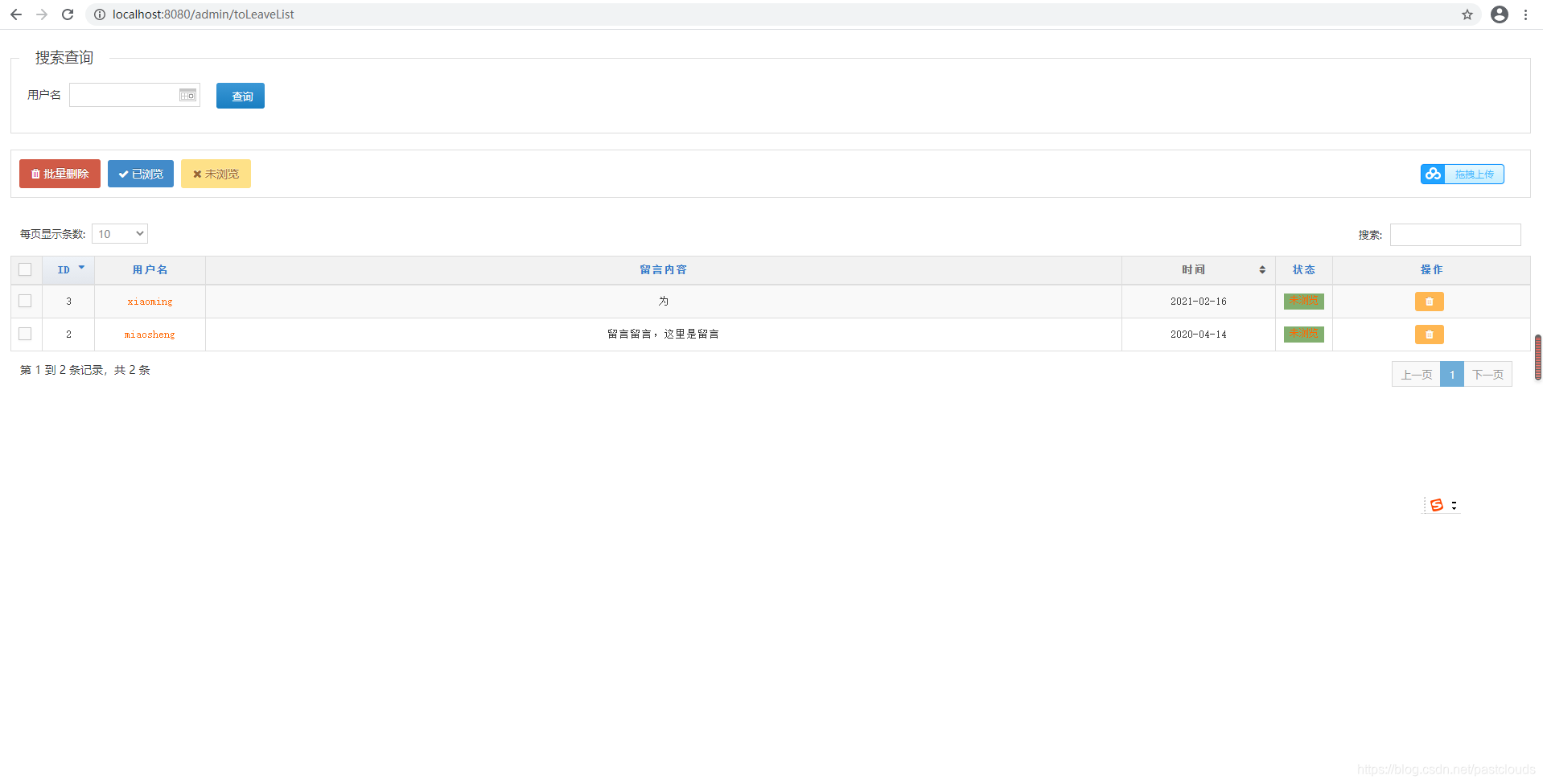
Task: Toggle ID column sort arrow
Action: tap(81, 268)
